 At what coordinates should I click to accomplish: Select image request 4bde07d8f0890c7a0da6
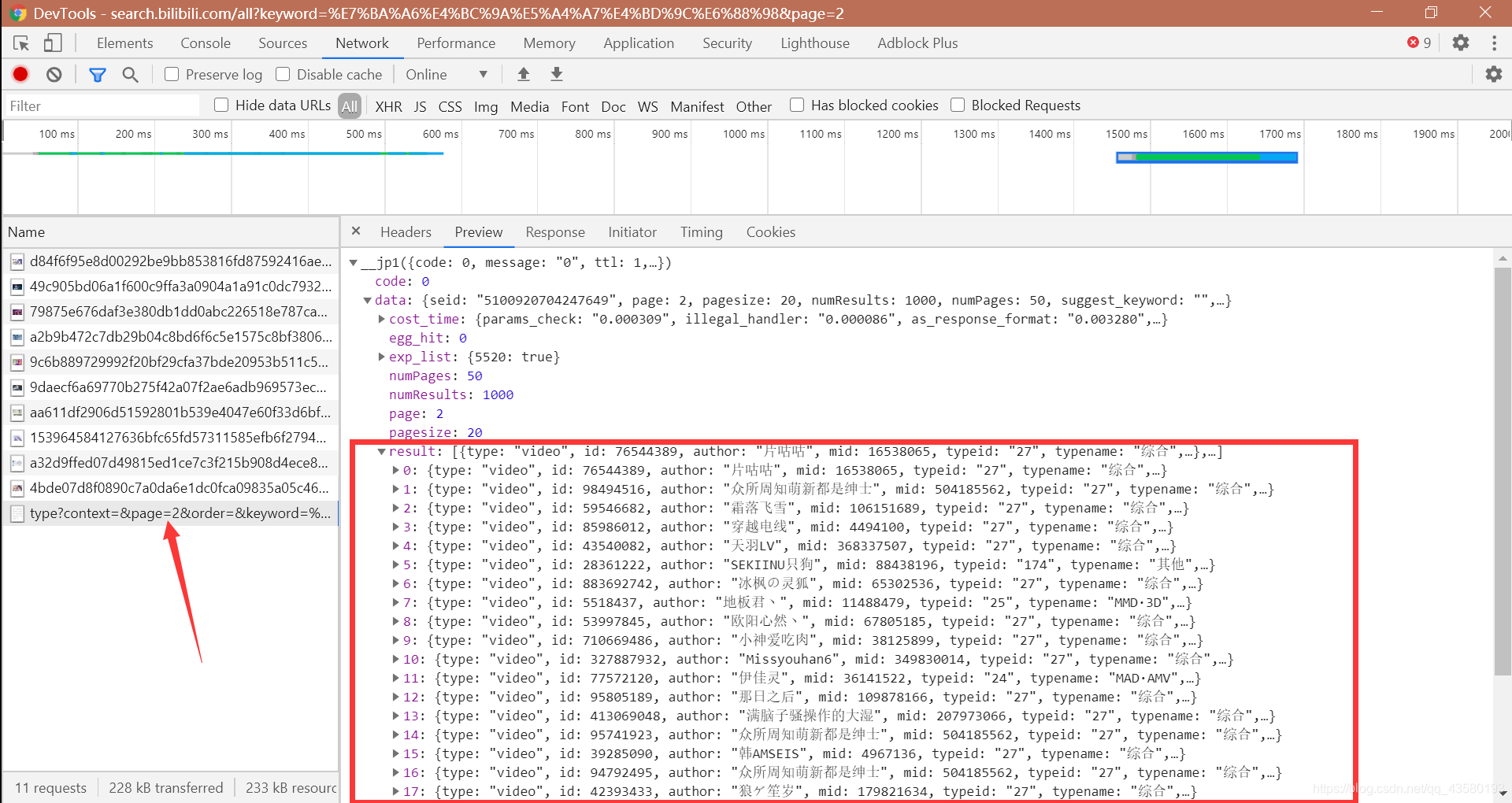point(170,488)
